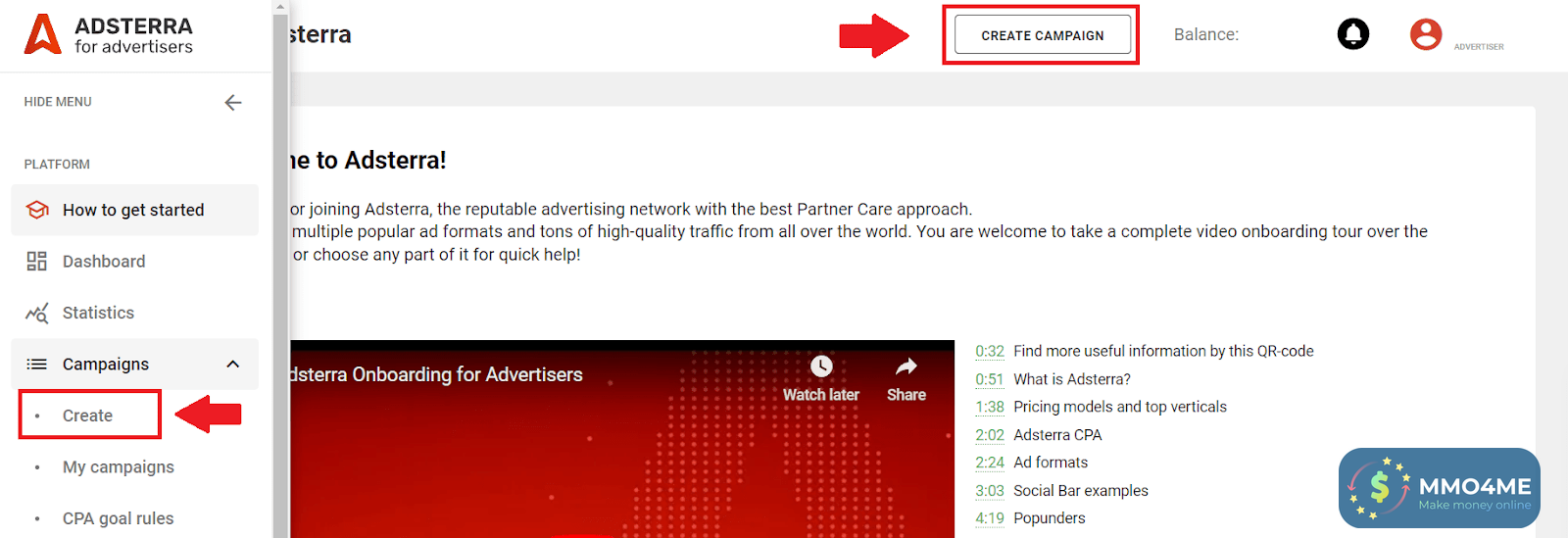The height and width of the screenshot is (538, 1568).
Task: Click the Adsterra logo icon
Action: (42, 34)
